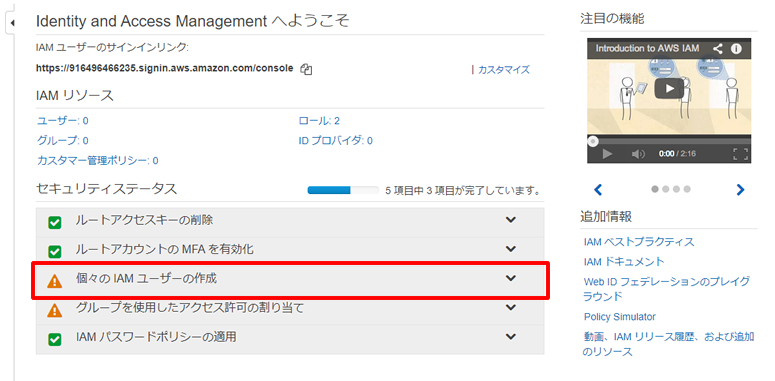The height and width of the screenshot is (381, 775).
Task: Mute the video volume icon
Action: pyautogui.click(x=638, y=154)
